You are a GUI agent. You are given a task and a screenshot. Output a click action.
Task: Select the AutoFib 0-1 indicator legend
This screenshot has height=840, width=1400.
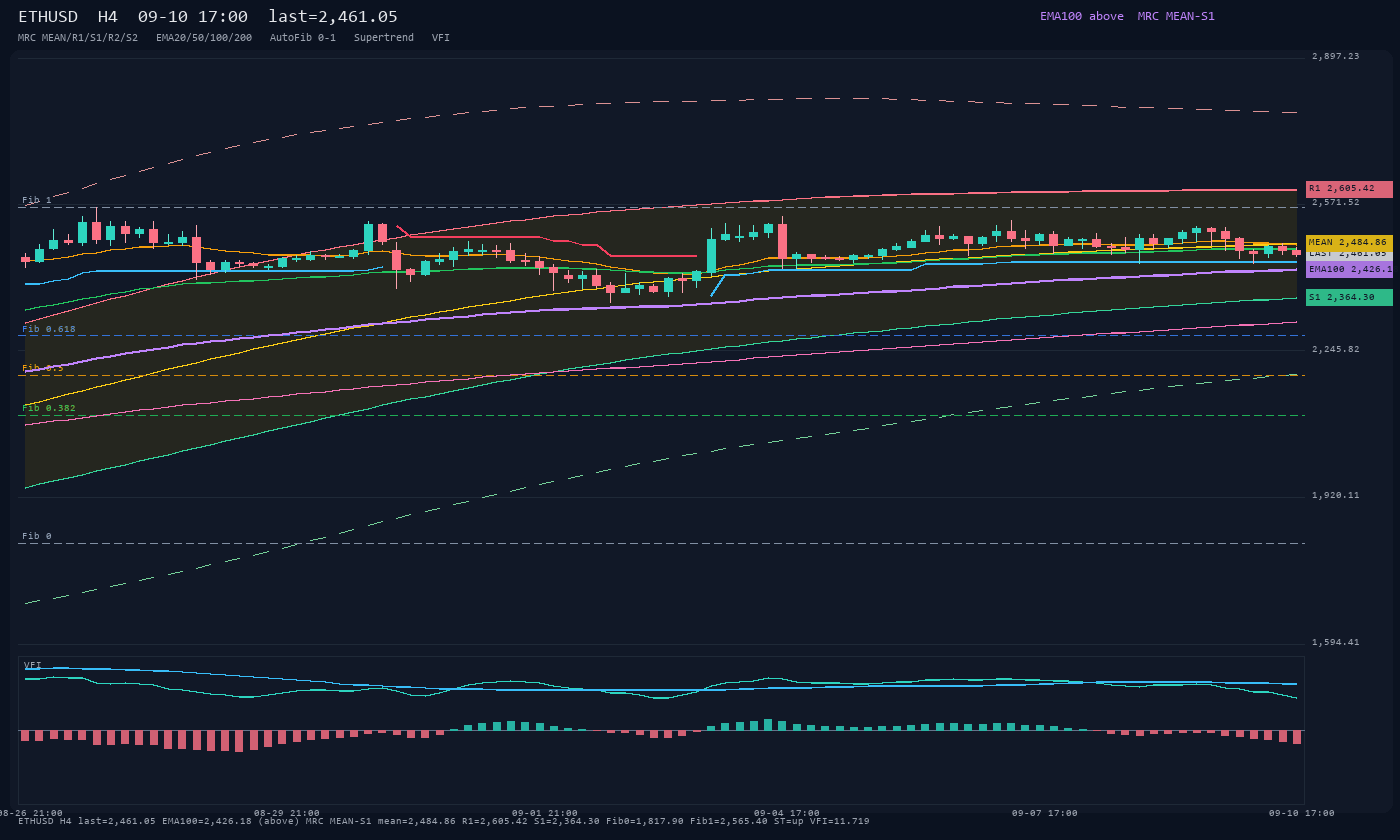coord(303,38)
